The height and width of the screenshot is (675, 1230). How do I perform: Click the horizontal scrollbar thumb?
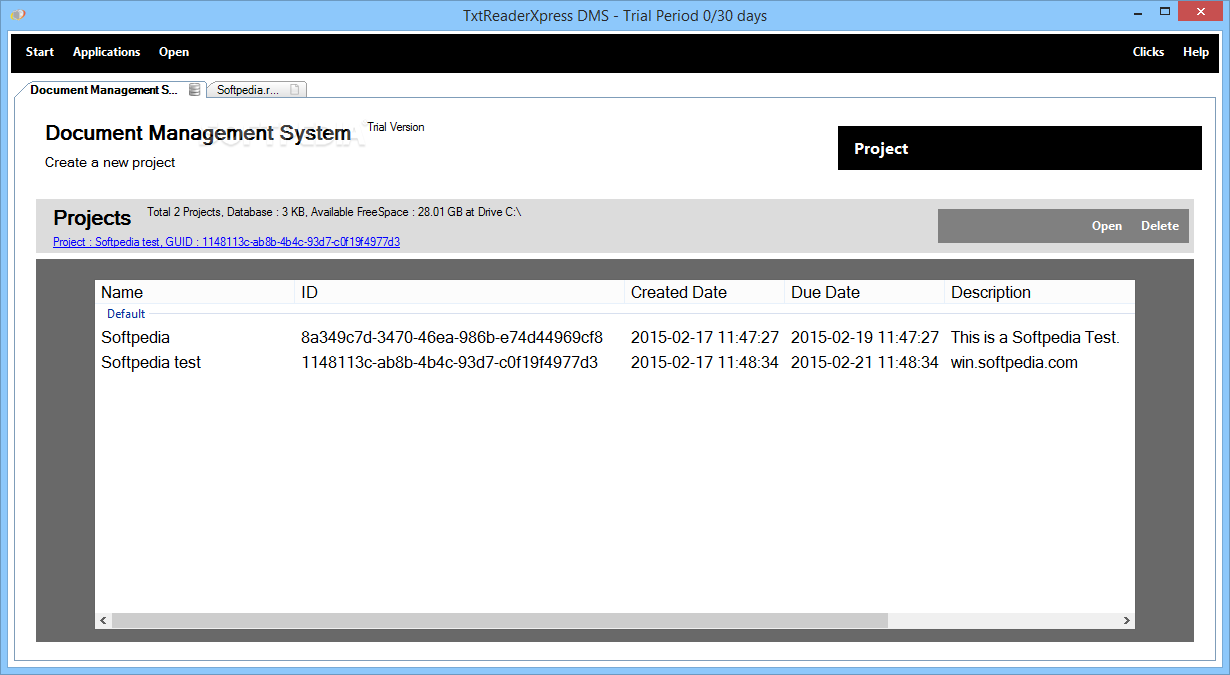(x=500, y=621)
